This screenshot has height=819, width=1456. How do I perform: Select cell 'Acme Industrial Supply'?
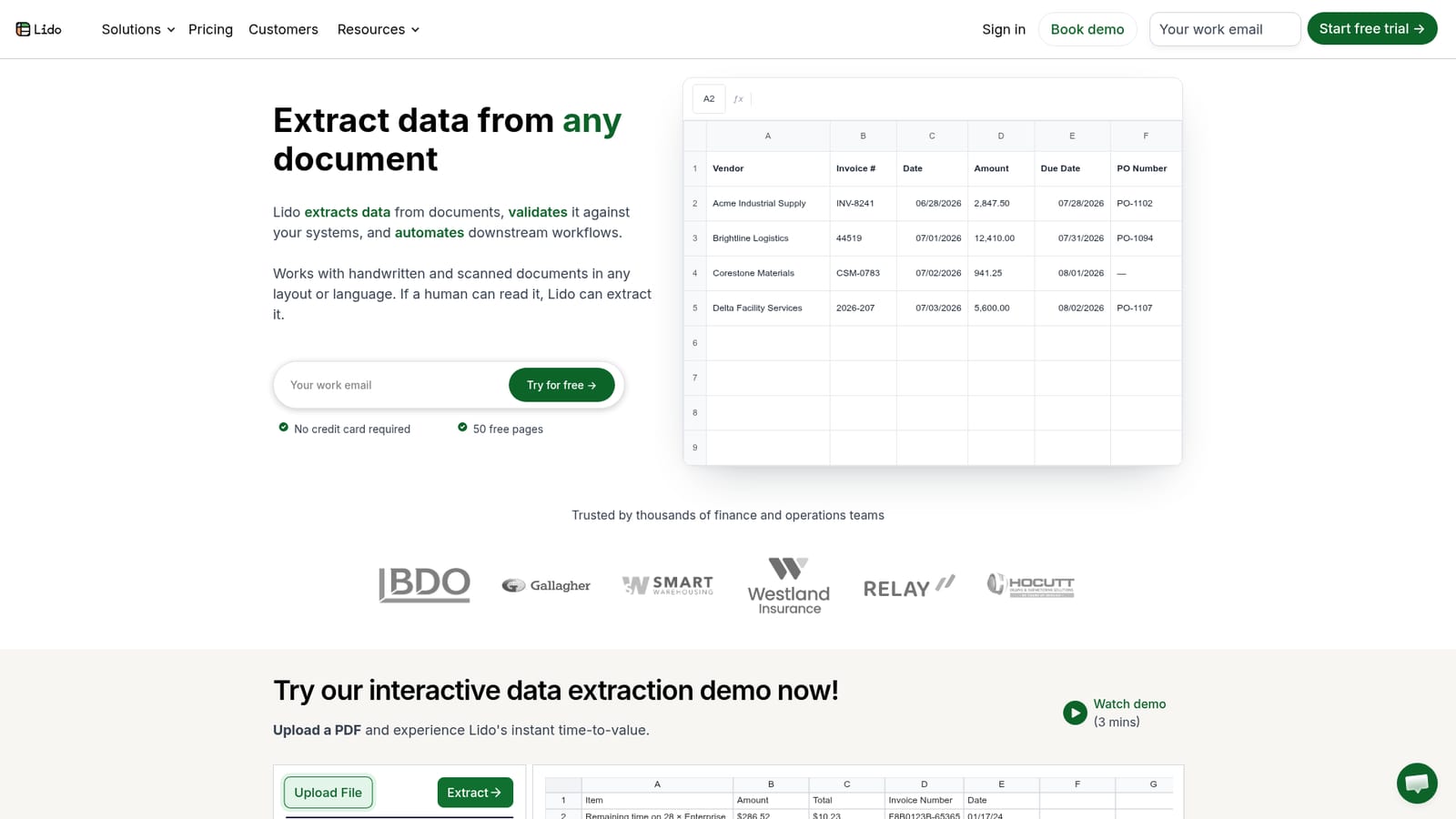point(768,203)
